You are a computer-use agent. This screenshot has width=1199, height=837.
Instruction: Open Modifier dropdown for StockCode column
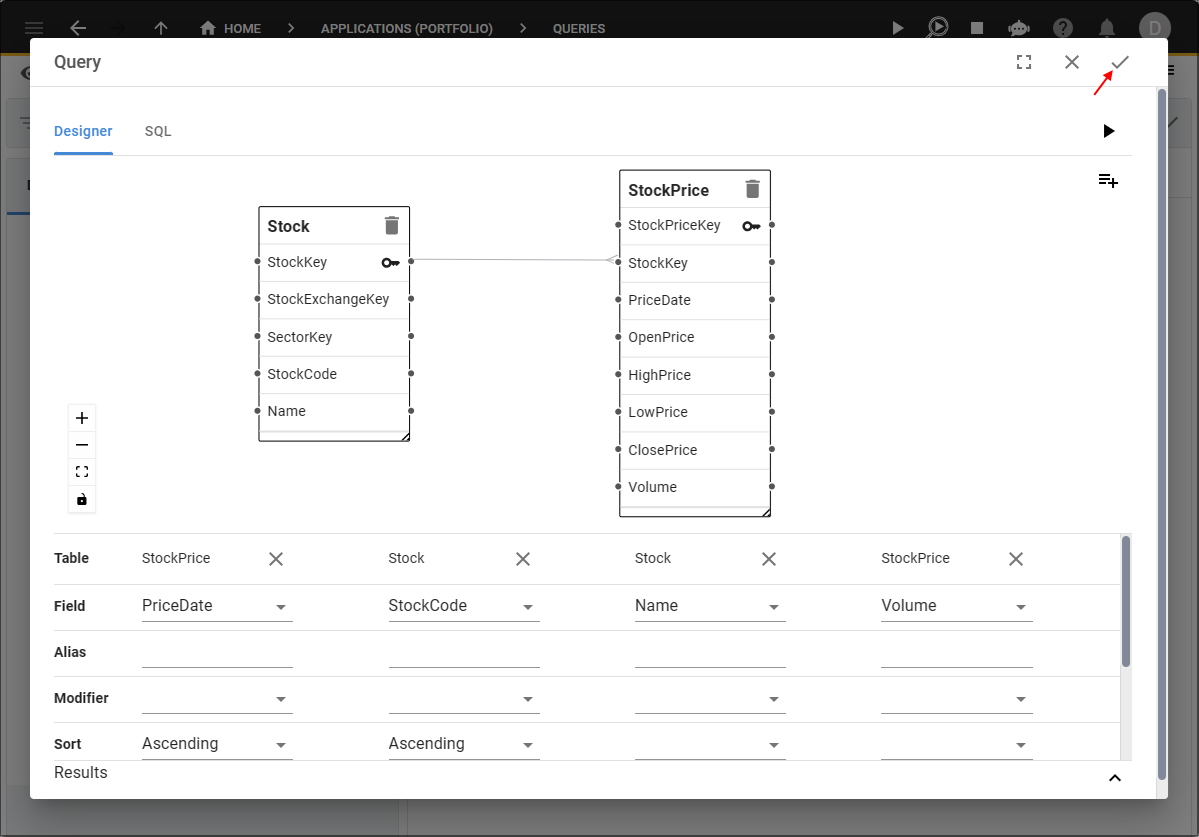464,699
